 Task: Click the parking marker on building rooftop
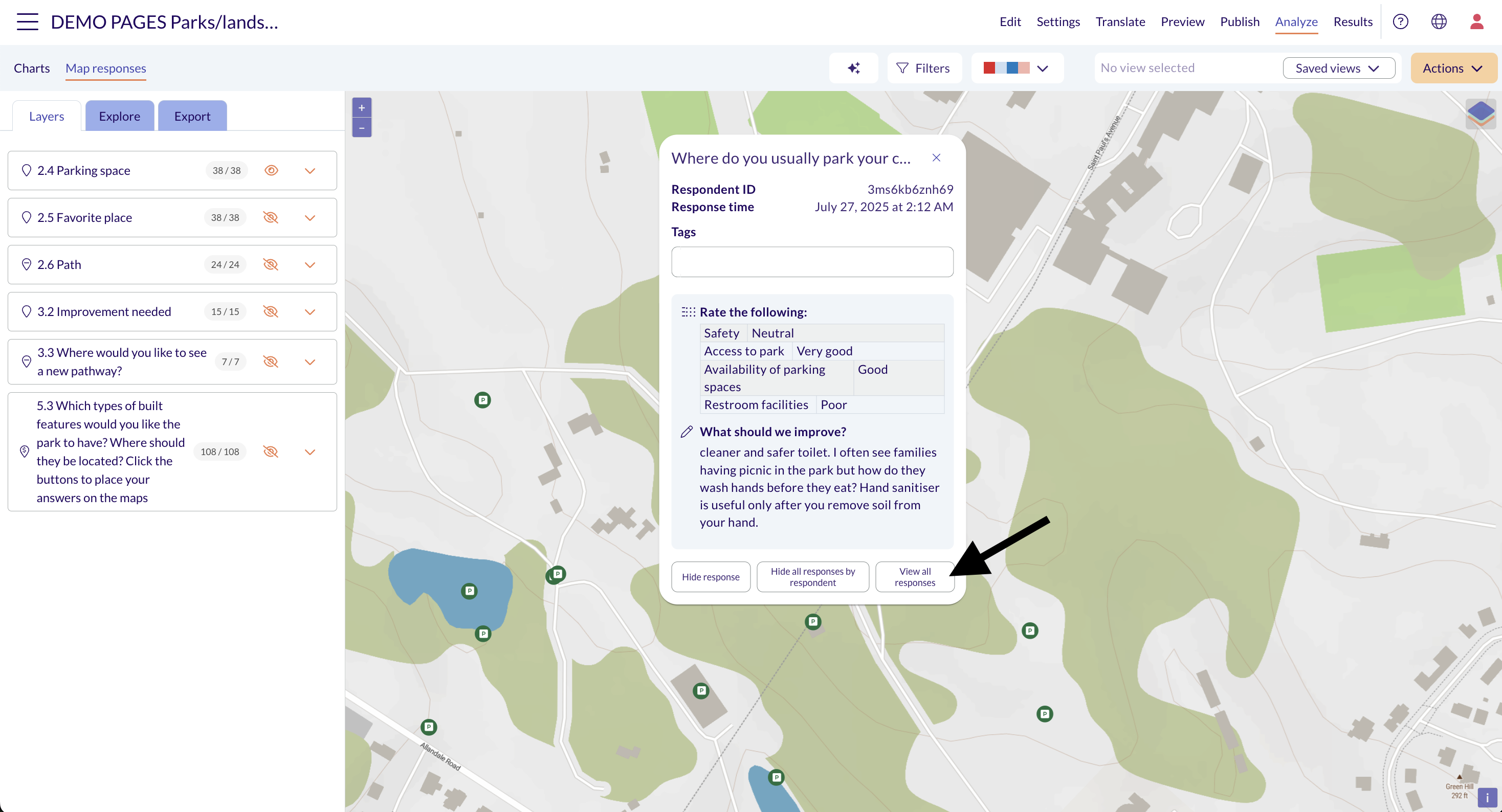(701, 691)
